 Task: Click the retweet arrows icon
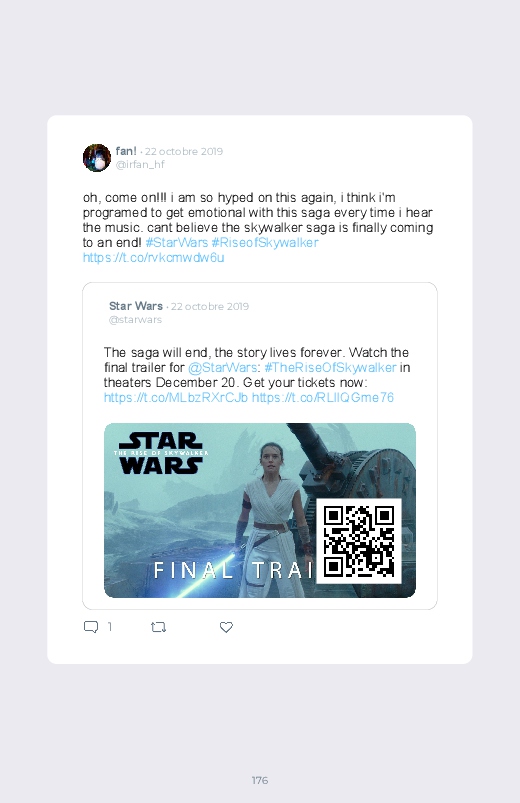point(158,627)
